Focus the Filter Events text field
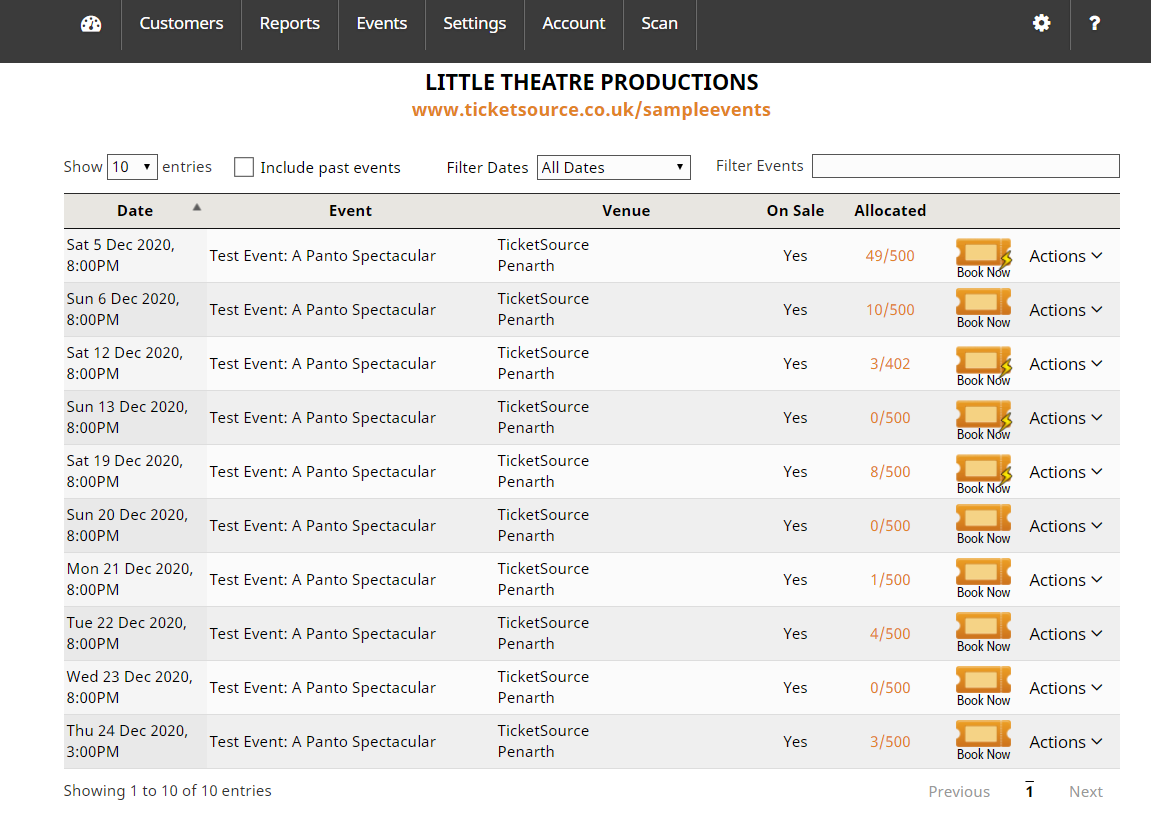This screenshot has height=818, width=1151. (x=965, y=166)
